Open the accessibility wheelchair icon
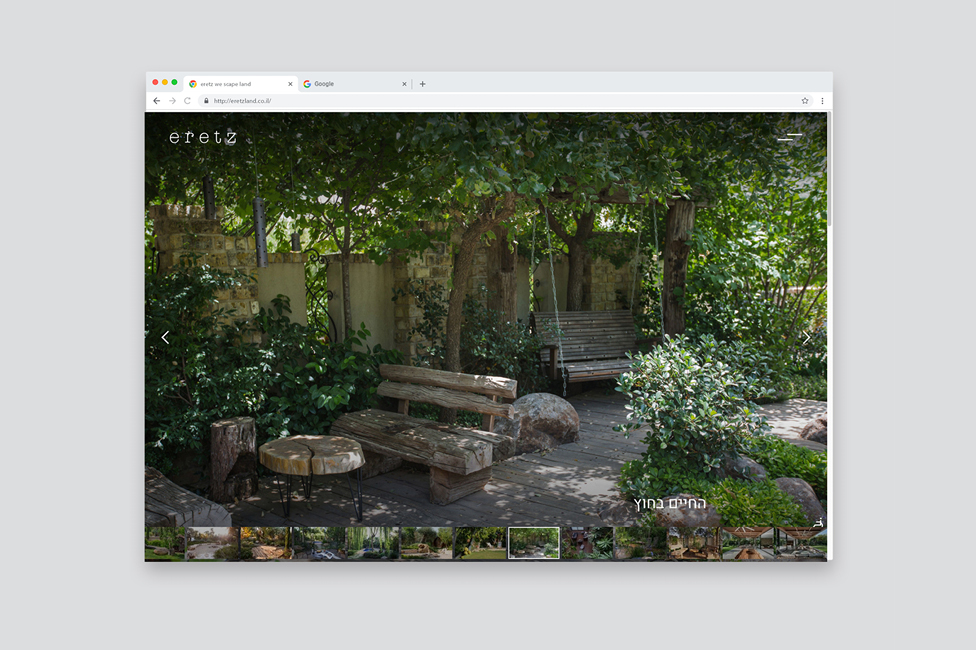Screen dimensions: 976x650 coord(819,522)
